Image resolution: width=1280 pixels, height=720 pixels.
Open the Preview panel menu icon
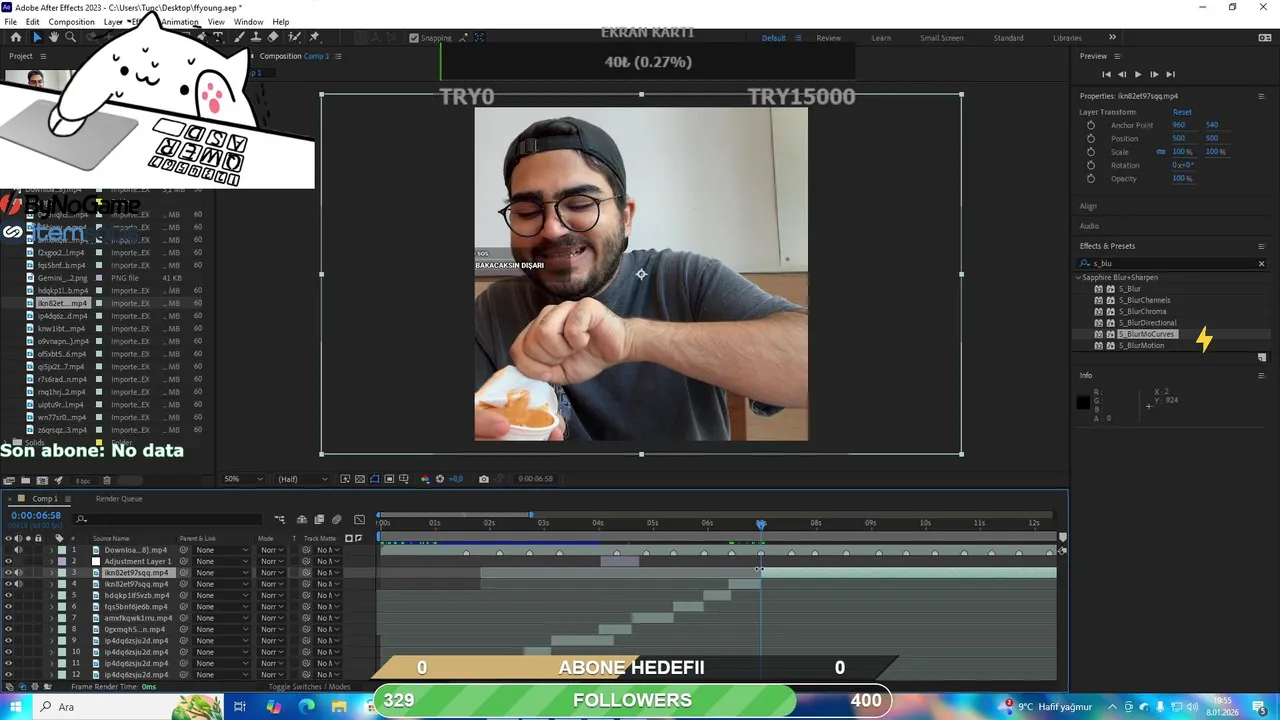point(1117,56)
